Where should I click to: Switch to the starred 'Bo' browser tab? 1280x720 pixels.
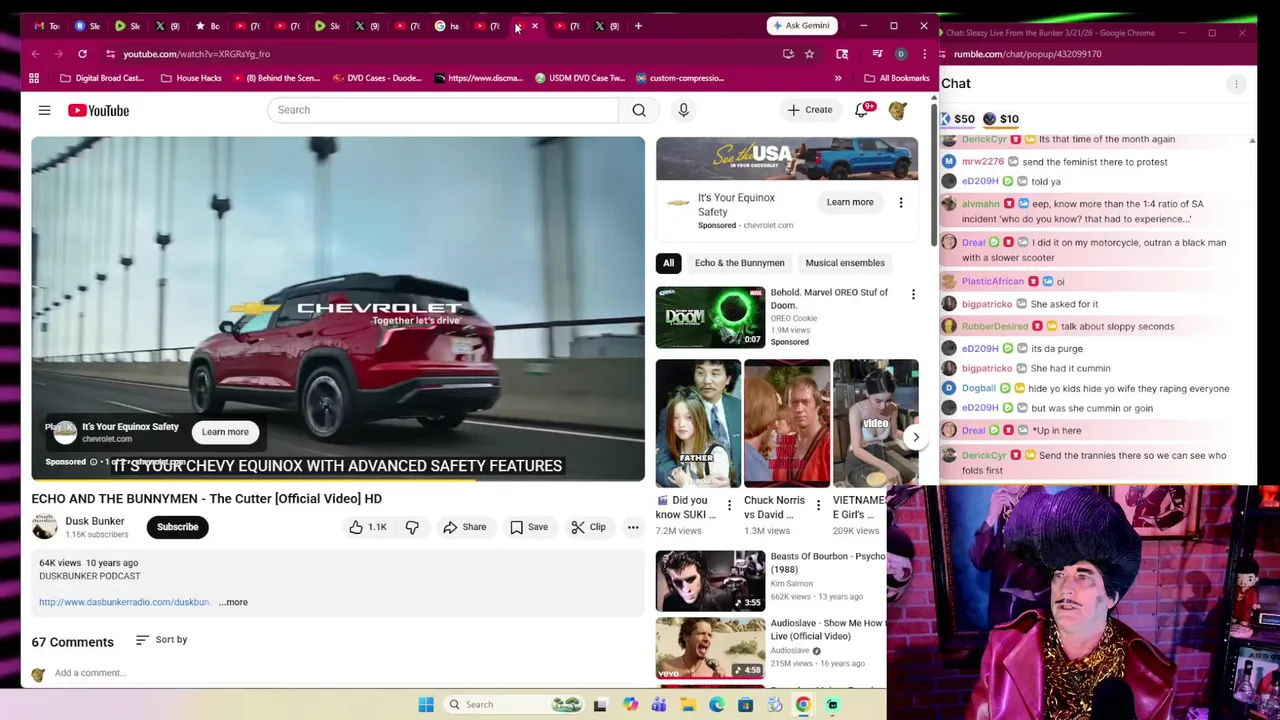pos(207,26)
